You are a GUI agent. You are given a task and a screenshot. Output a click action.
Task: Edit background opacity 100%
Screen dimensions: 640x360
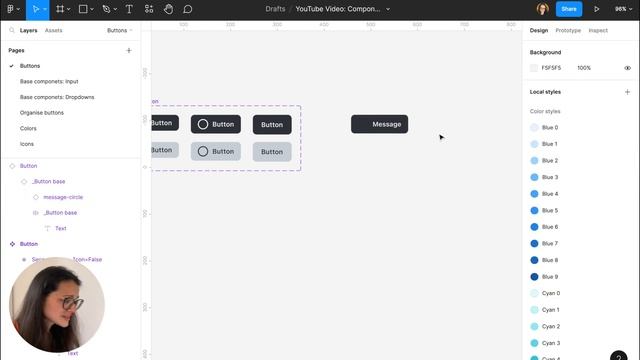[584, 68]
